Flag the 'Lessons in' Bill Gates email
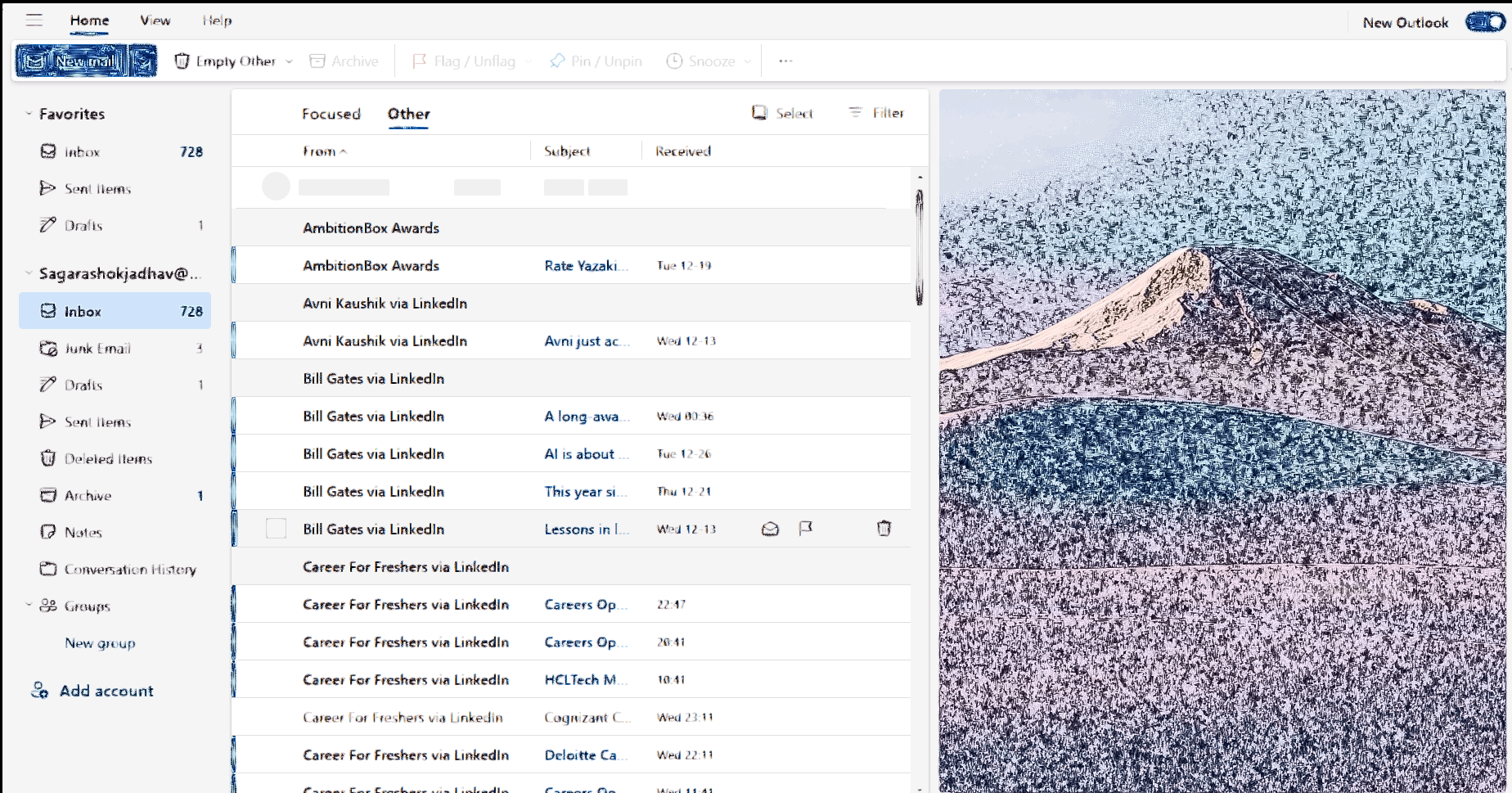1512x793 pixels. (806, 529)
